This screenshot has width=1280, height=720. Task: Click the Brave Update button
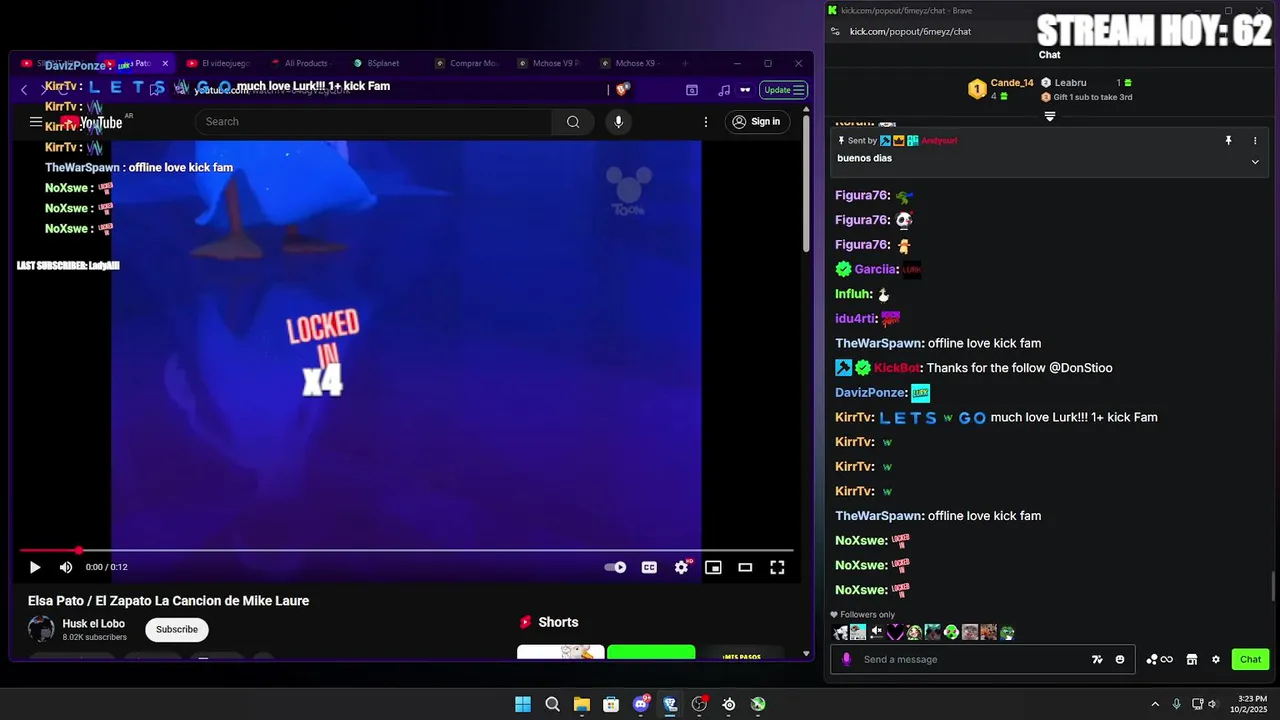click(x=784, y=90)
